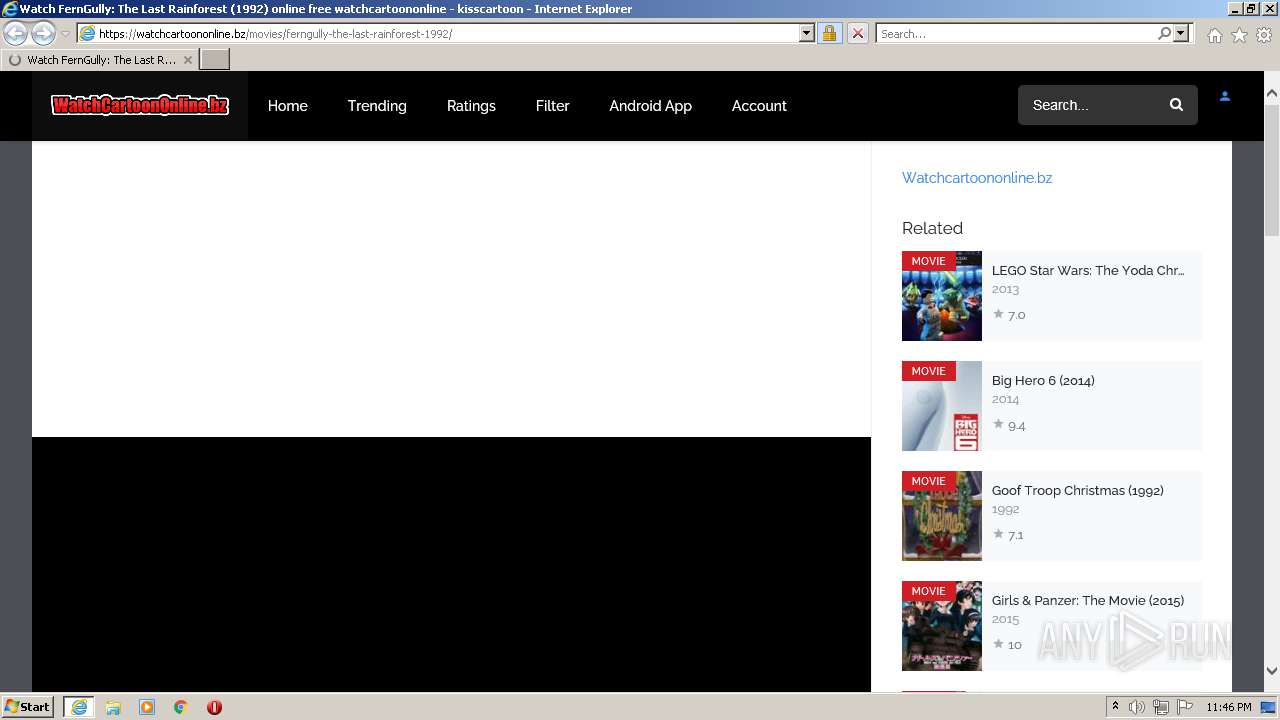Open IE Tools gear icon

click(1264, 35)
